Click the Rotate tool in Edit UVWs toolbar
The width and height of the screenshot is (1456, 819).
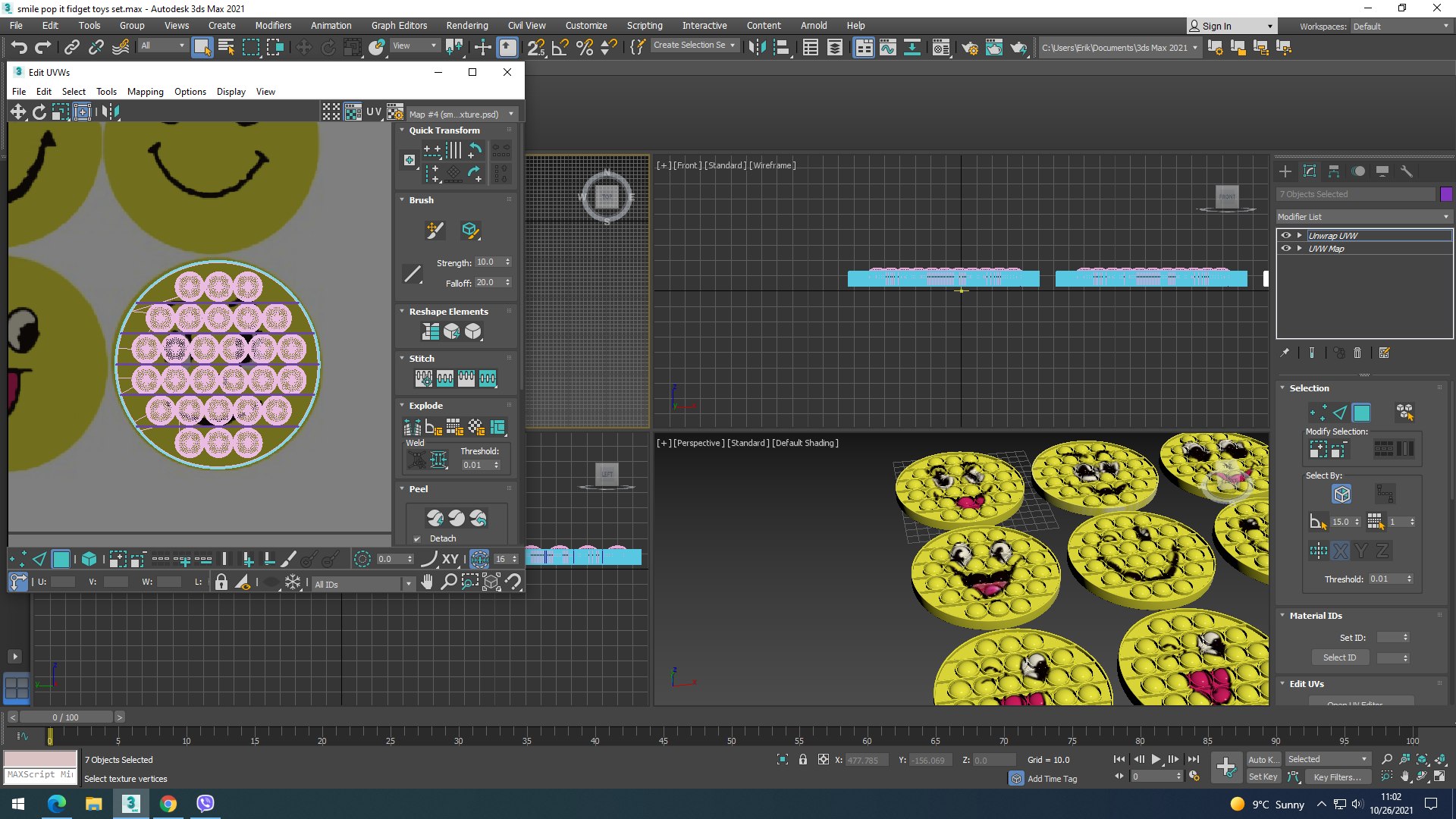[39, 112]
